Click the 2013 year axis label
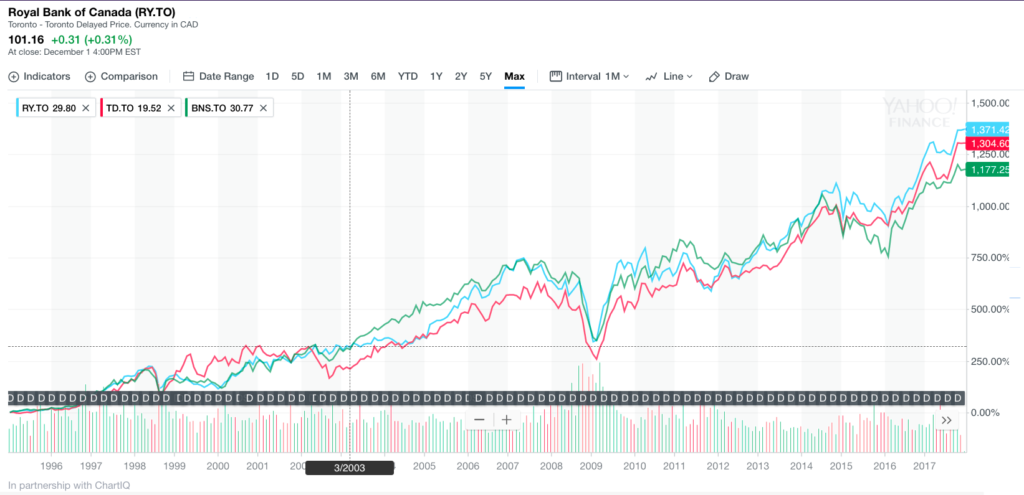 (x=758, y=466)
